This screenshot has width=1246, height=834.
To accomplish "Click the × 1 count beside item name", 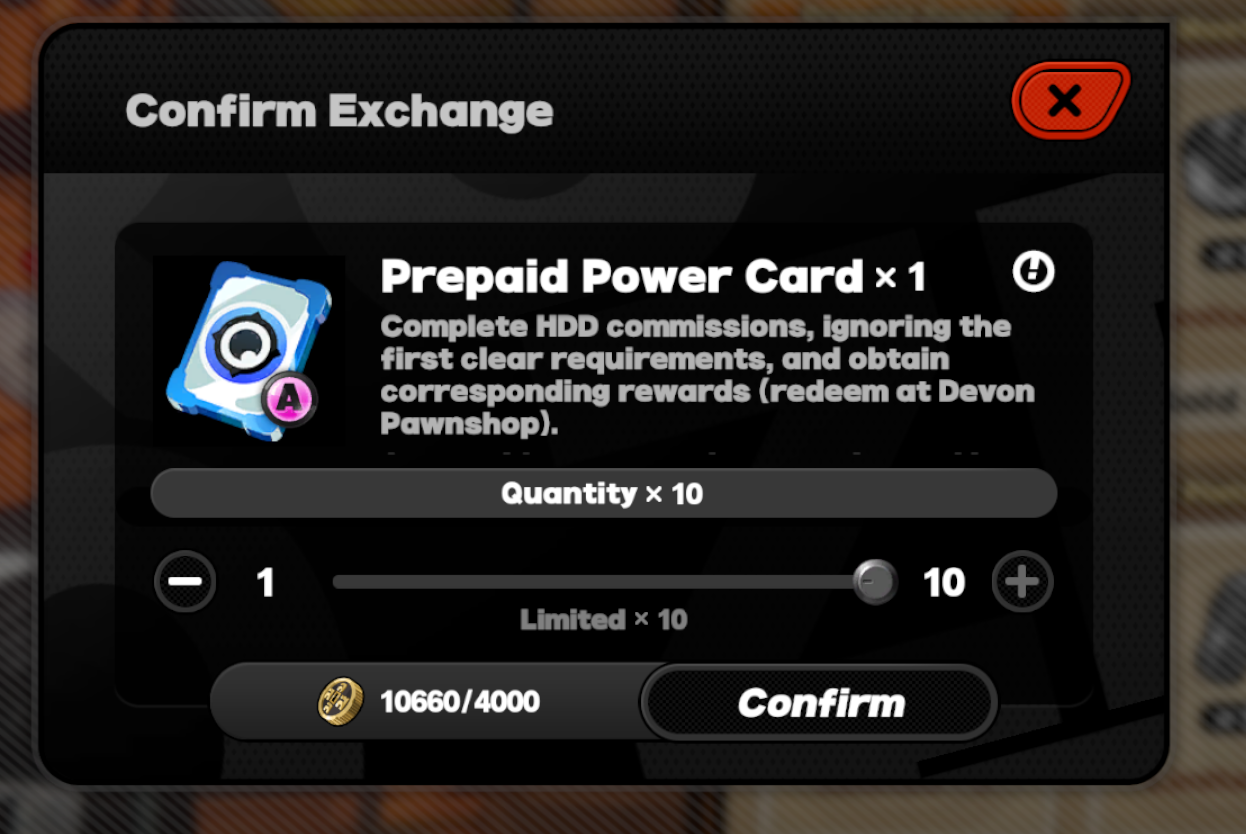I will click(x=900, y=279).
